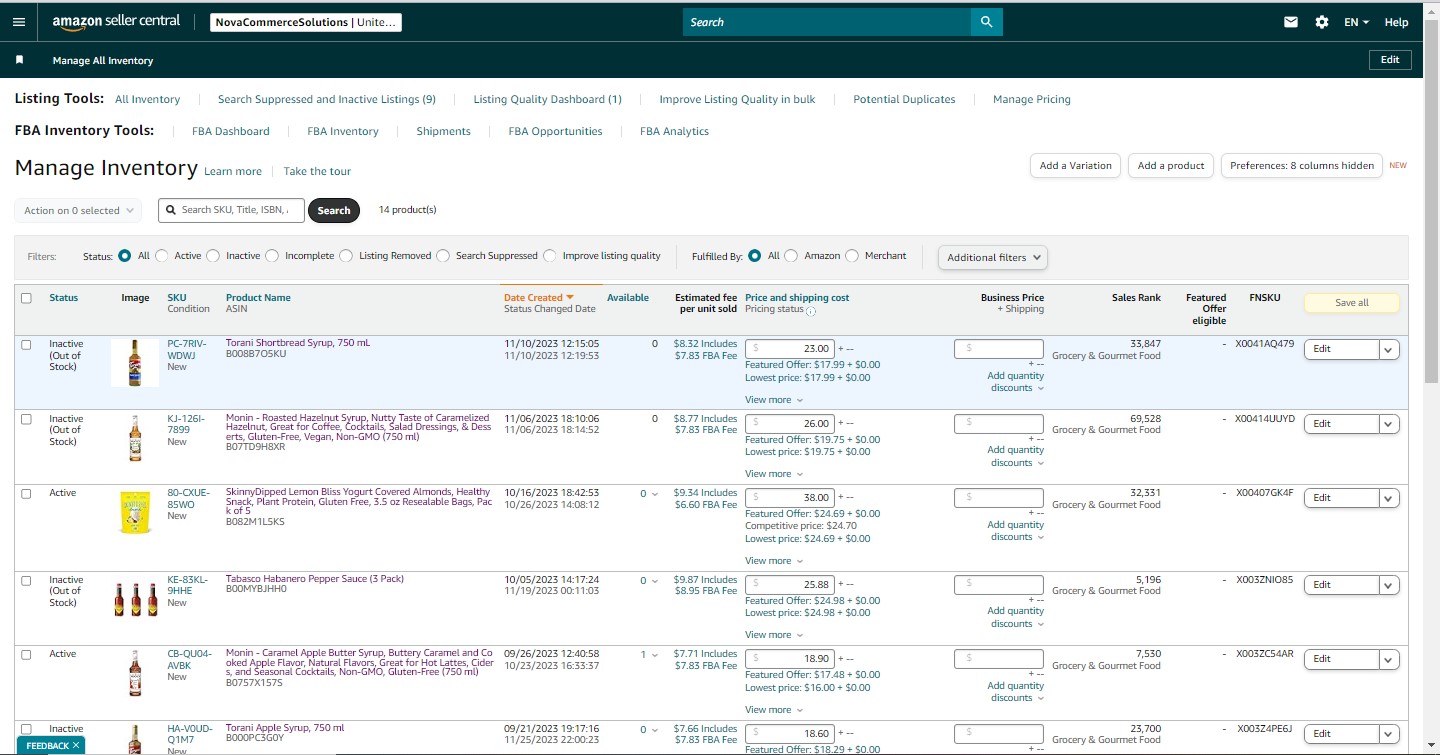Click price field showing 23.00
1440x755 pixels.
790,349
